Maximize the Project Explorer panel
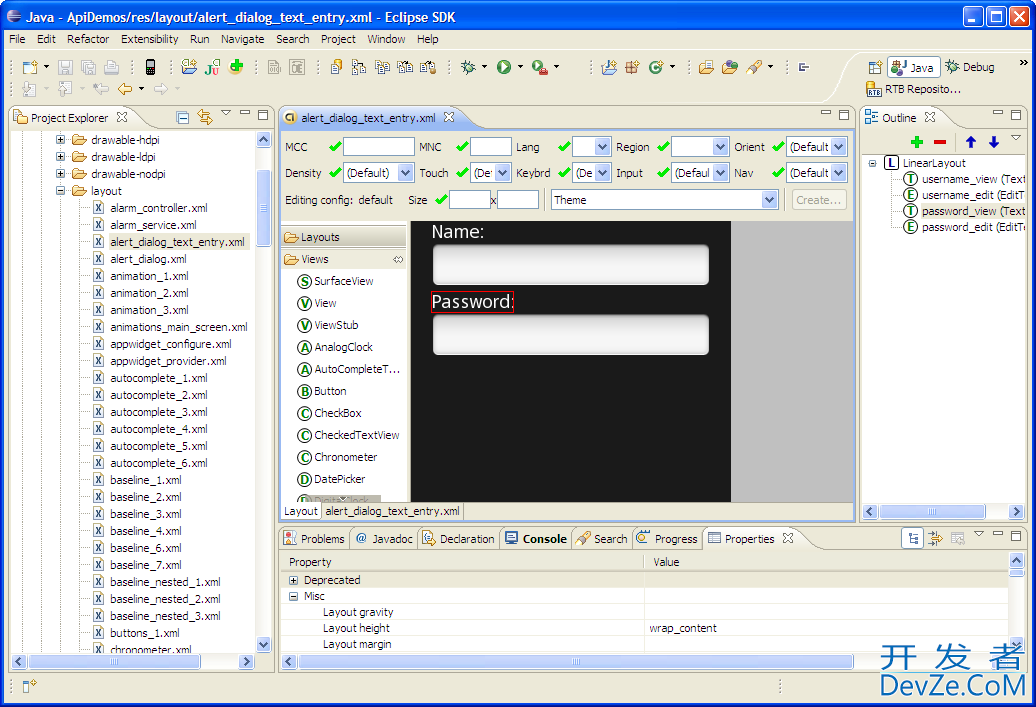This screenshot has width=1036, height=707. [x=263, y=114]
